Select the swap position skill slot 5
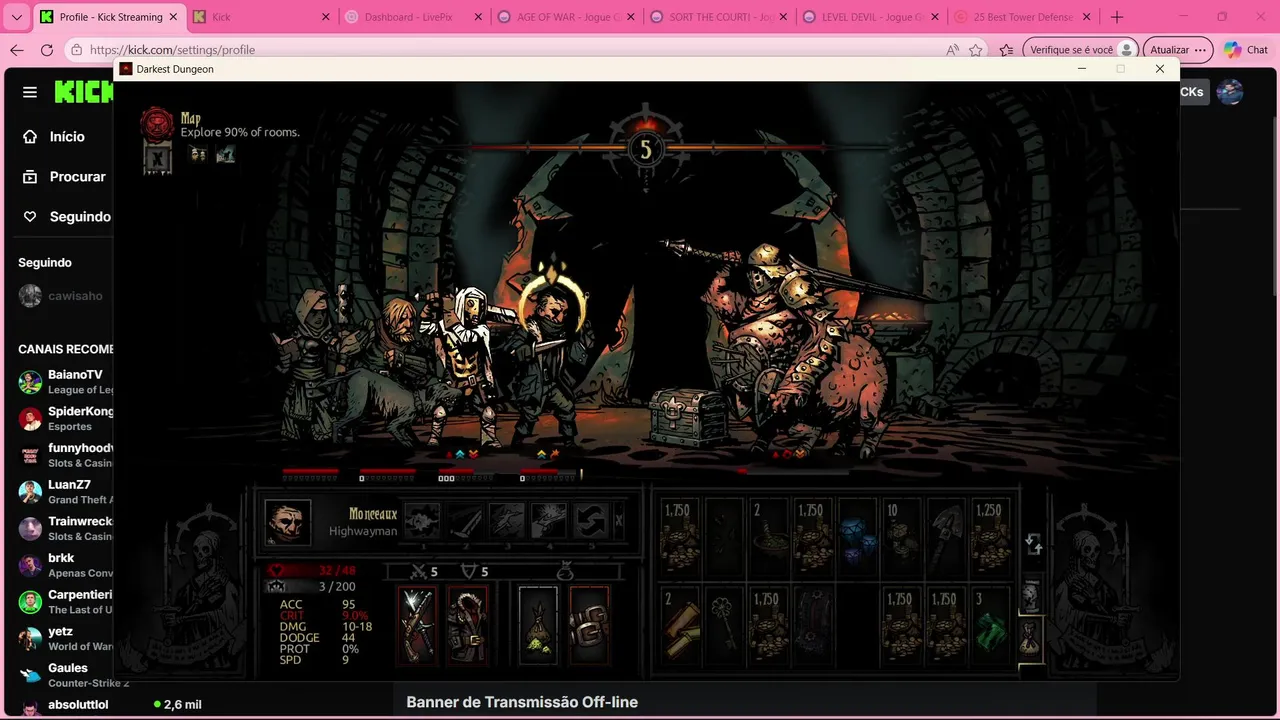Image resolution: width=1280 pixels, height=720 pixels. pyautogui.click(x=591, y=521)
